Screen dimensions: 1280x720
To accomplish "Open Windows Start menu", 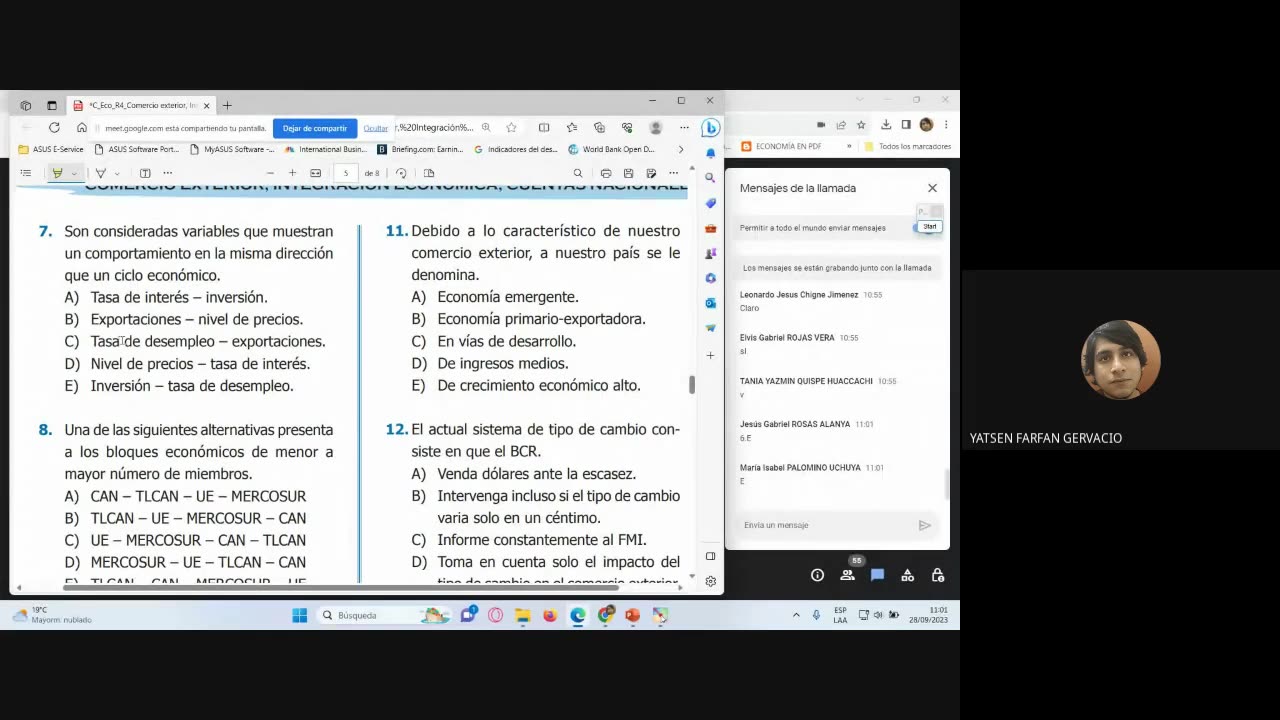I will [299, 615].
